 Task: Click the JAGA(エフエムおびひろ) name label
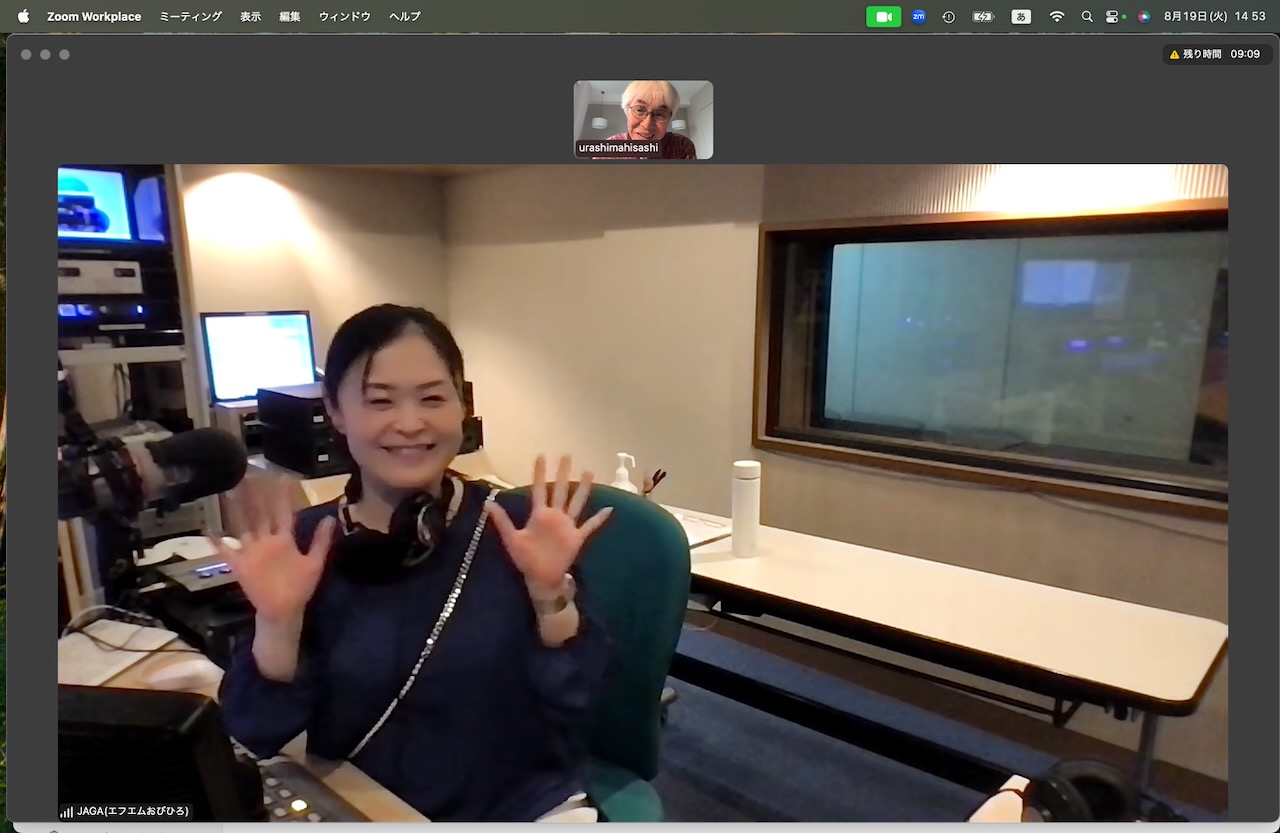(x=133, y=811)
